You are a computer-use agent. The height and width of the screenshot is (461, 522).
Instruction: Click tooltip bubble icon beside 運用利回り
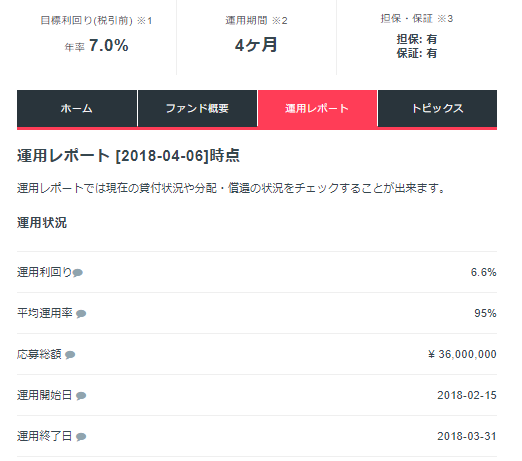click(x=78, y=273)
